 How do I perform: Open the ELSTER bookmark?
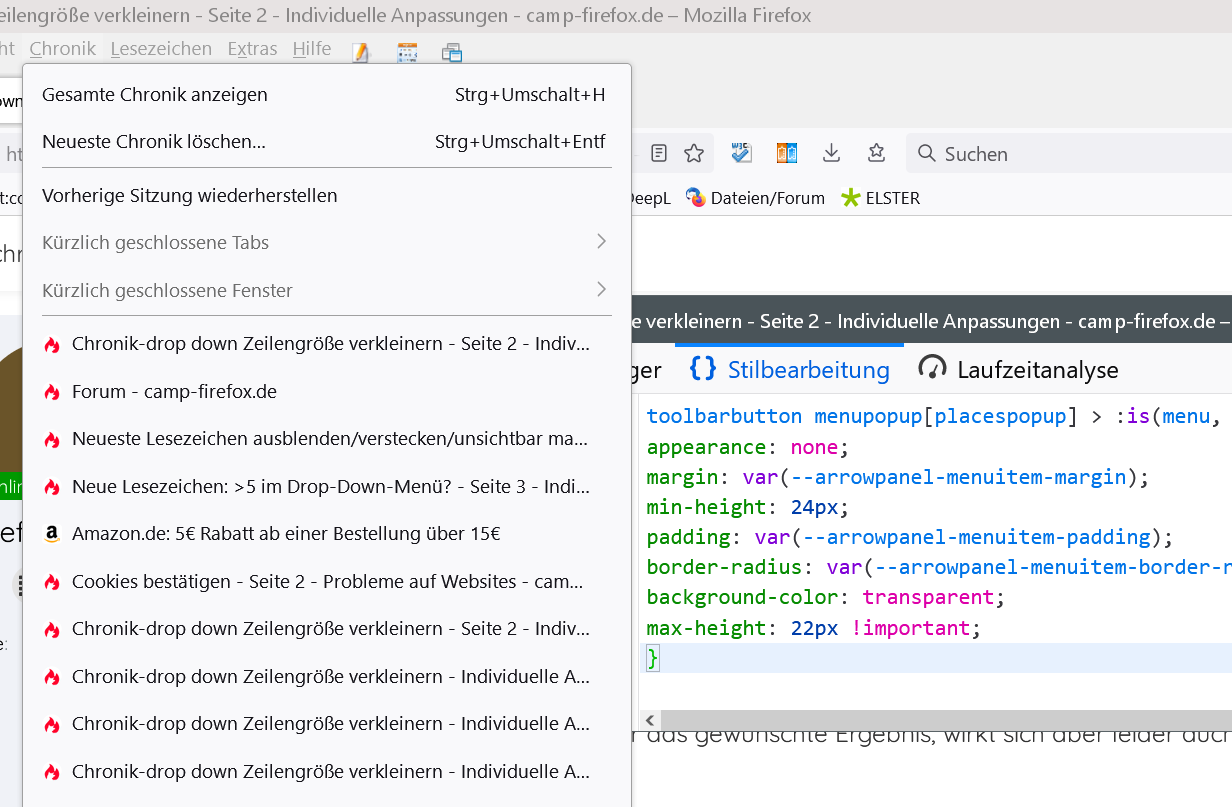(x=880, y=198)
